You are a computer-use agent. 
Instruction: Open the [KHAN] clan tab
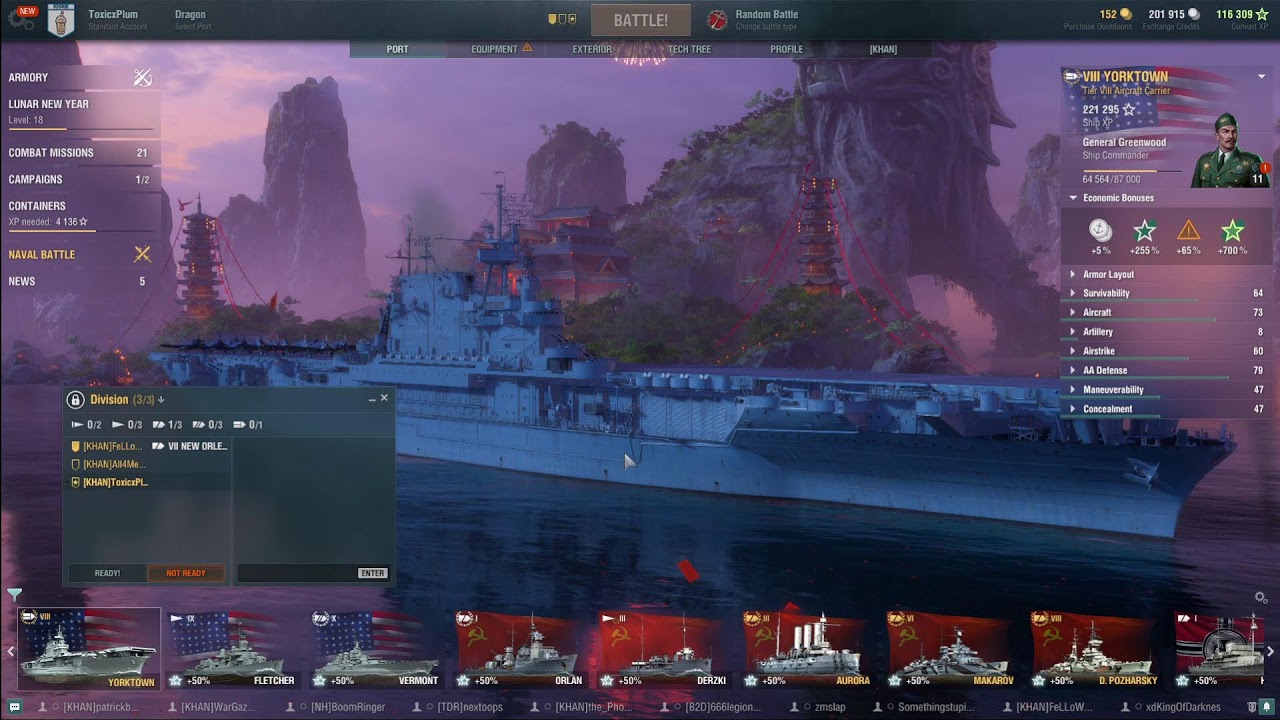[883, 49]
